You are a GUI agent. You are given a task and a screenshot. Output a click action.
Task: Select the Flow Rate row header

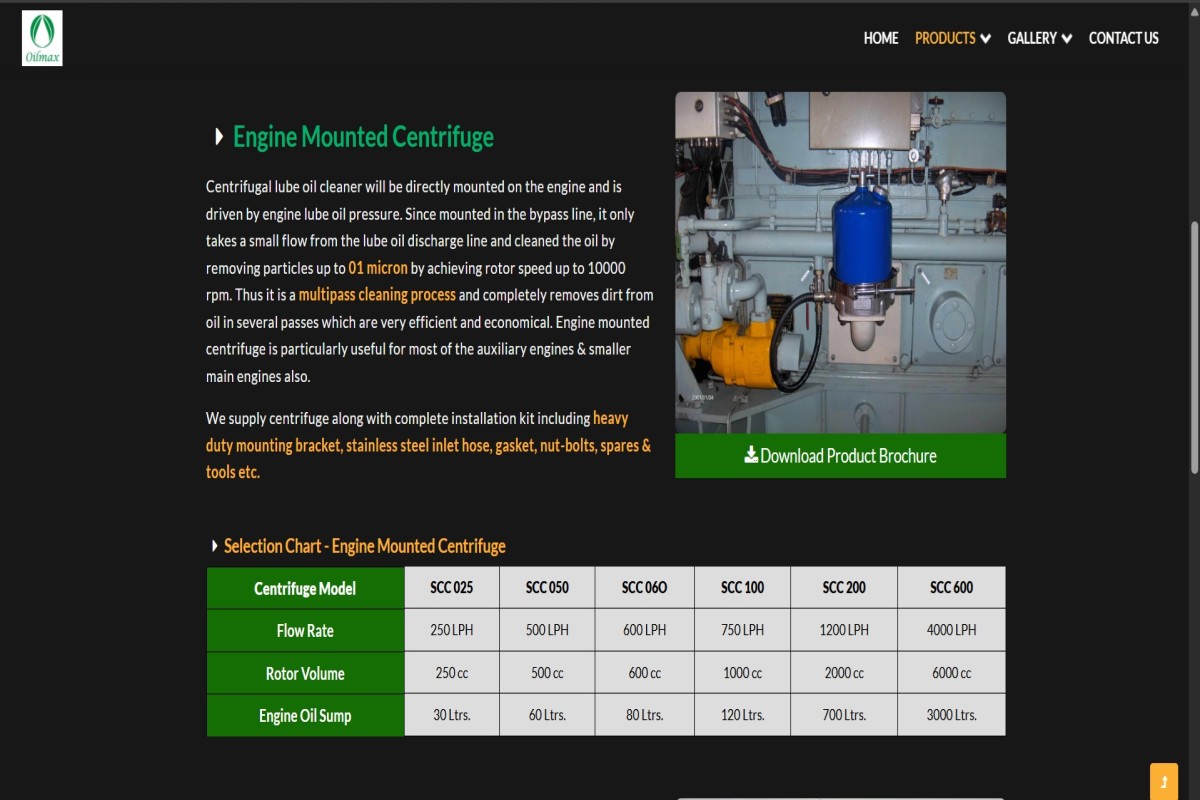pyautogui.click(x=305, y=631)
